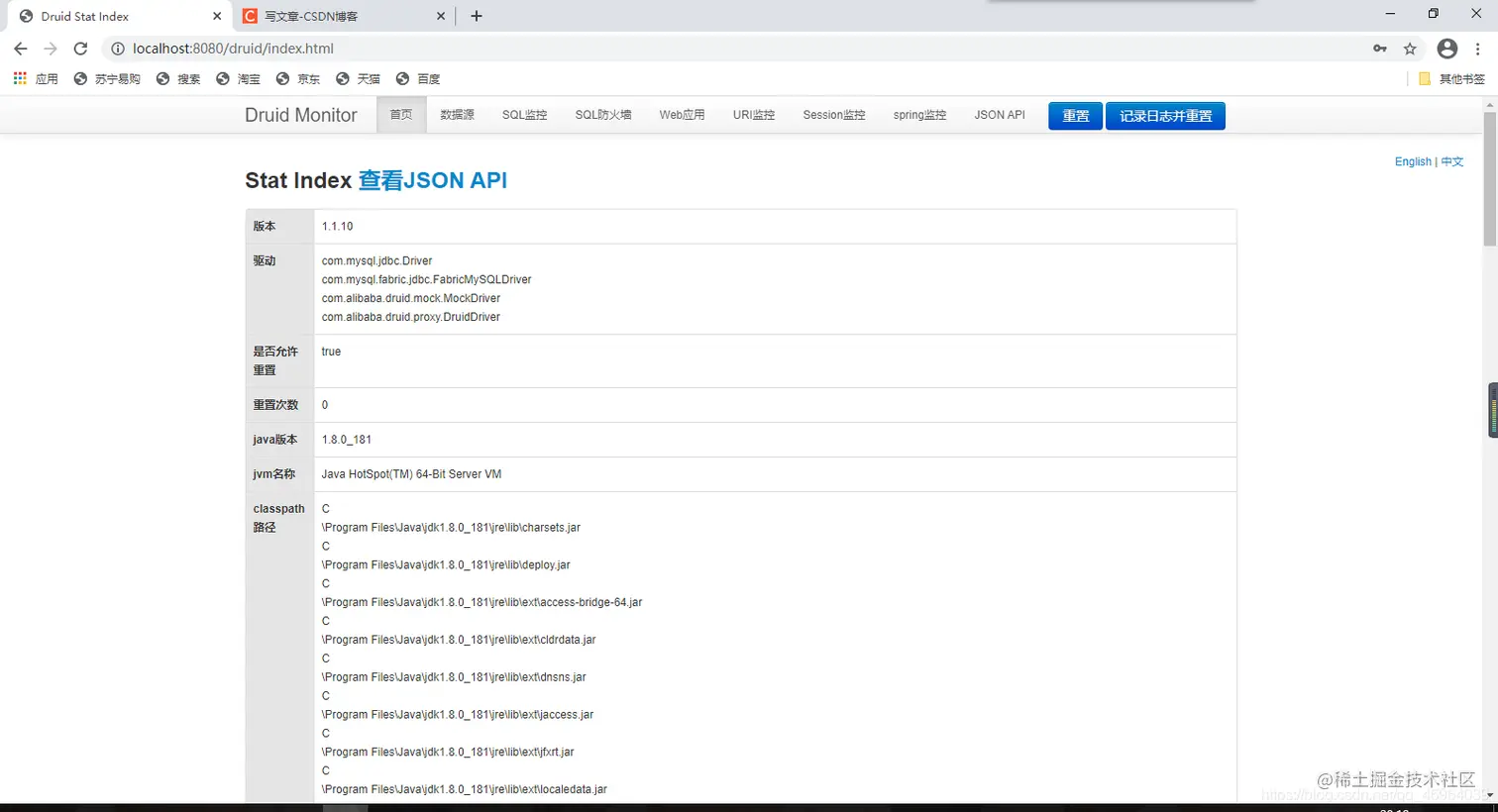
Task: Switch language to 中文
Action: pos(1452,161)
